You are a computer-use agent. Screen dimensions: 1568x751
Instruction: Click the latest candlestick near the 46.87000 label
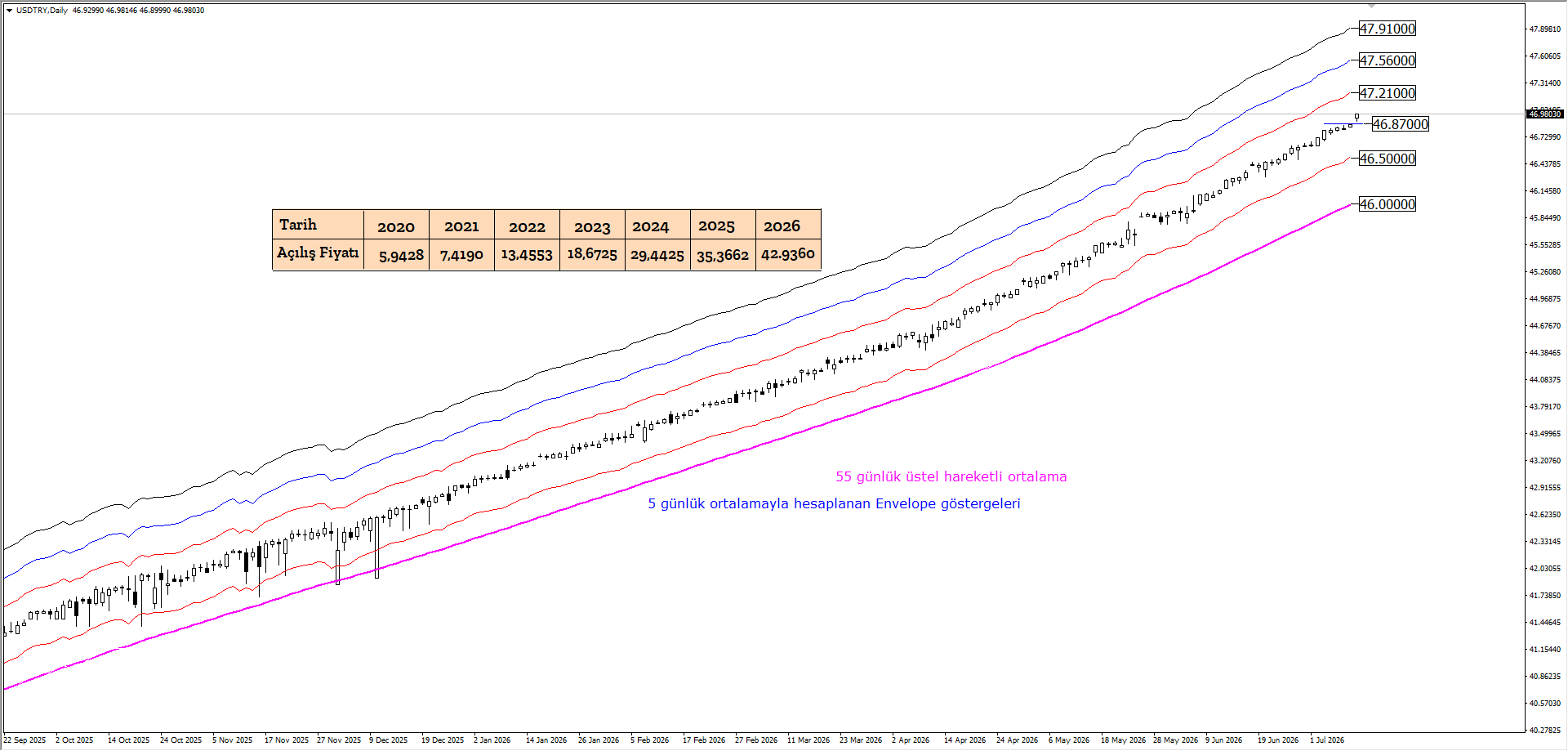tap(1357, 118)
